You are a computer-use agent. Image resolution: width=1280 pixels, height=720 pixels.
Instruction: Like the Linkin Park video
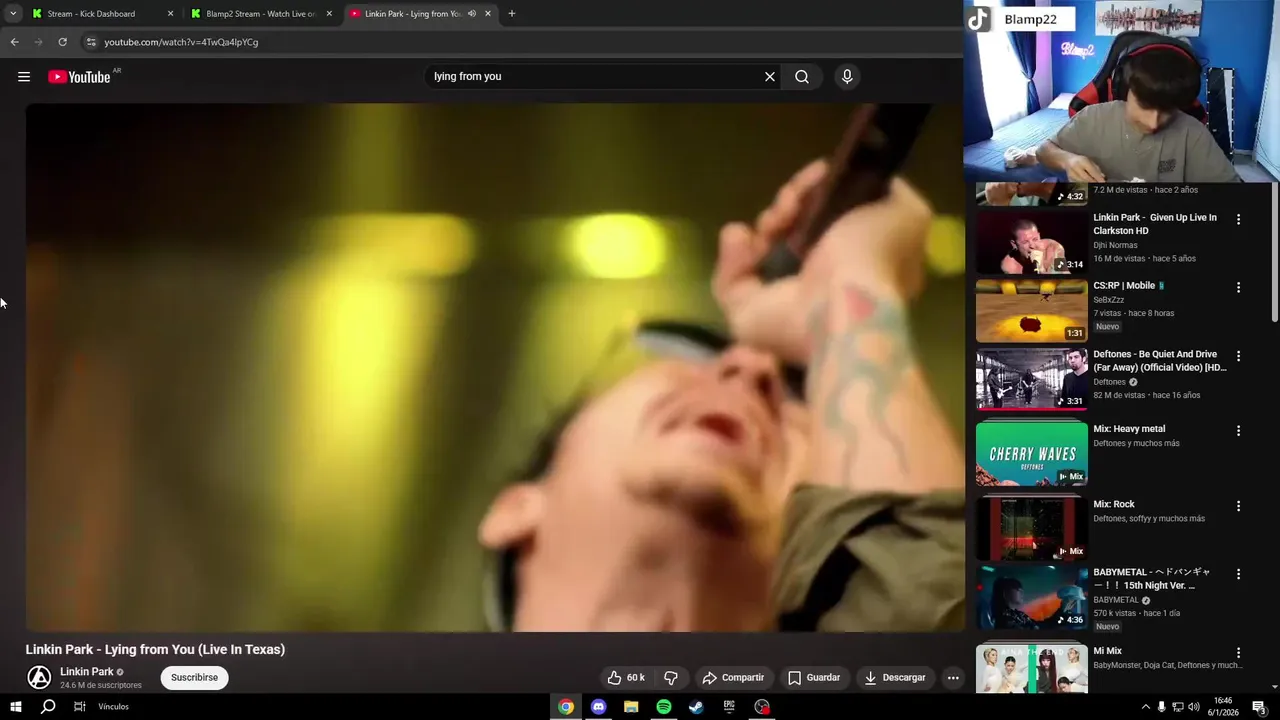627,678
